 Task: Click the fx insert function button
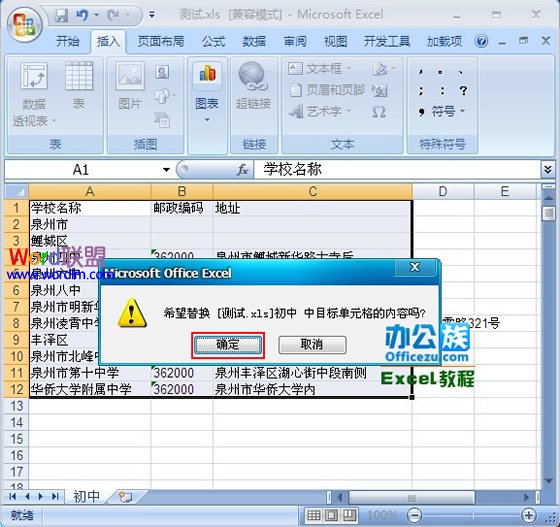tap(242, 170)
